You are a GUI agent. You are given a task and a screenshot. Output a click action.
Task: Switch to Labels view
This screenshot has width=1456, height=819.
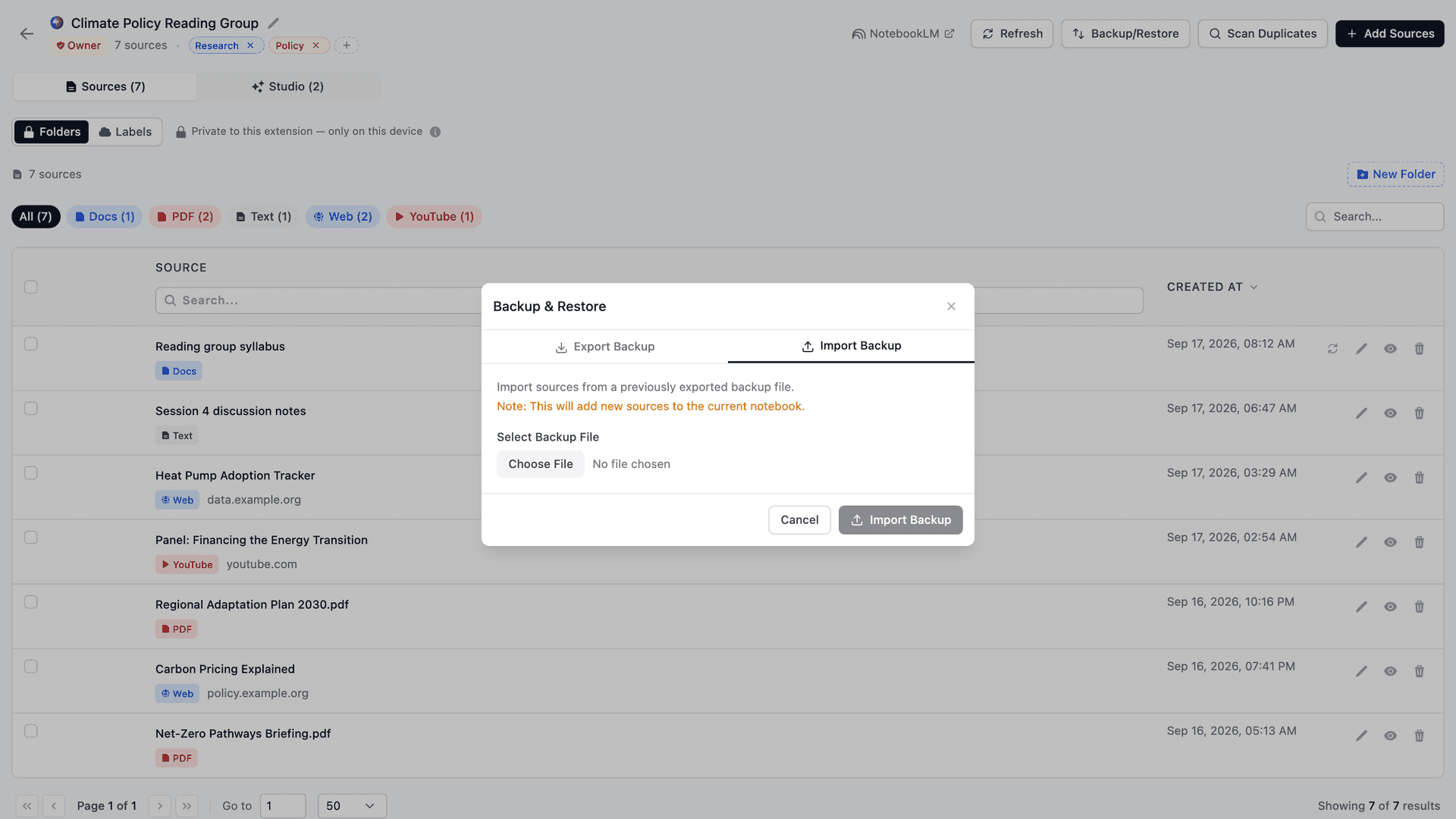pyautogui.click(x=125, y=132)
